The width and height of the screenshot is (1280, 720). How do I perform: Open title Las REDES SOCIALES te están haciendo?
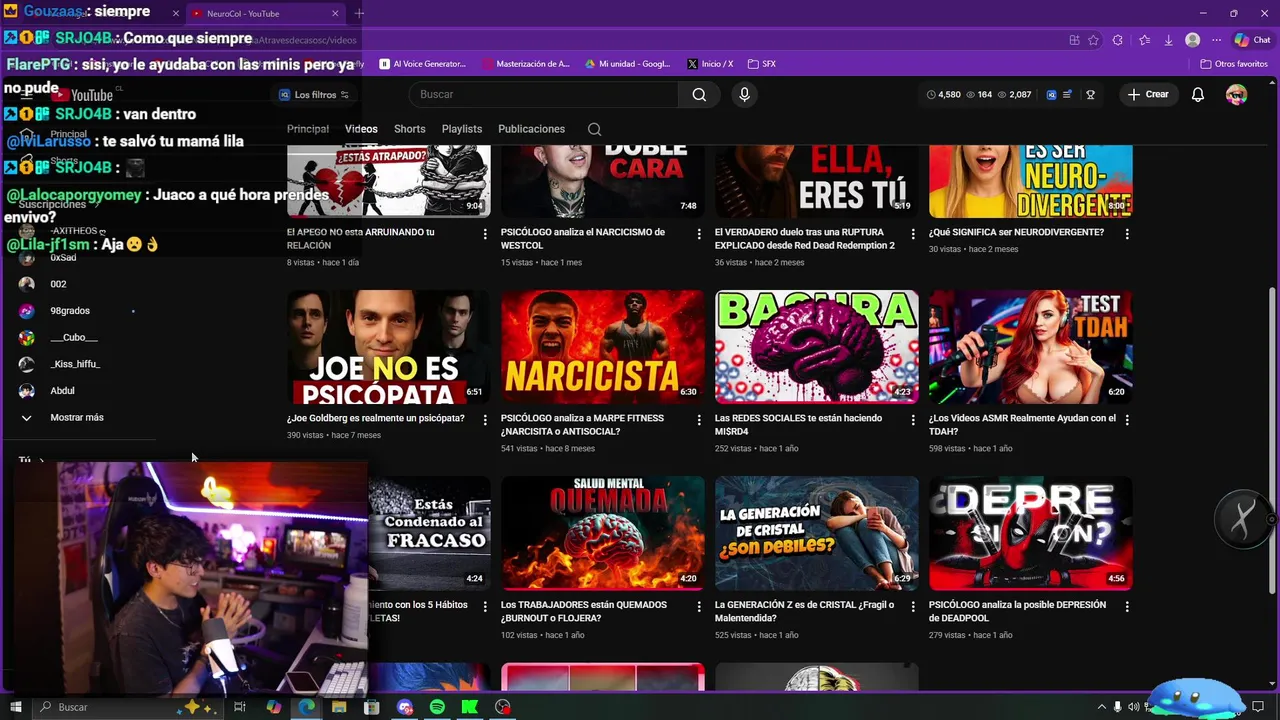[798, 425]
